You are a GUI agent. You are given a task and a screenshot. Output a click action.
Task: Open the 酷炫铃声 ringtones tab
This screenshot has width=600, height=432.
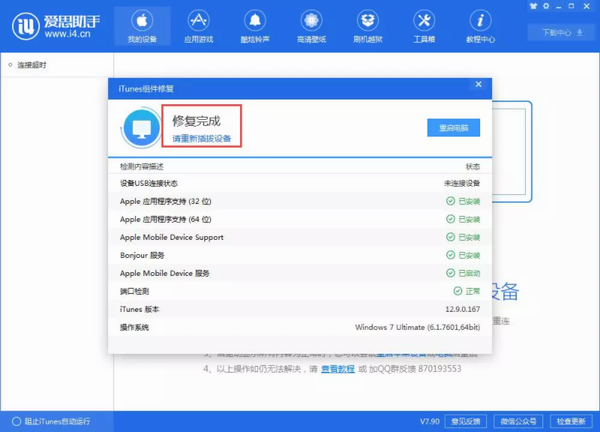point(255,26)
